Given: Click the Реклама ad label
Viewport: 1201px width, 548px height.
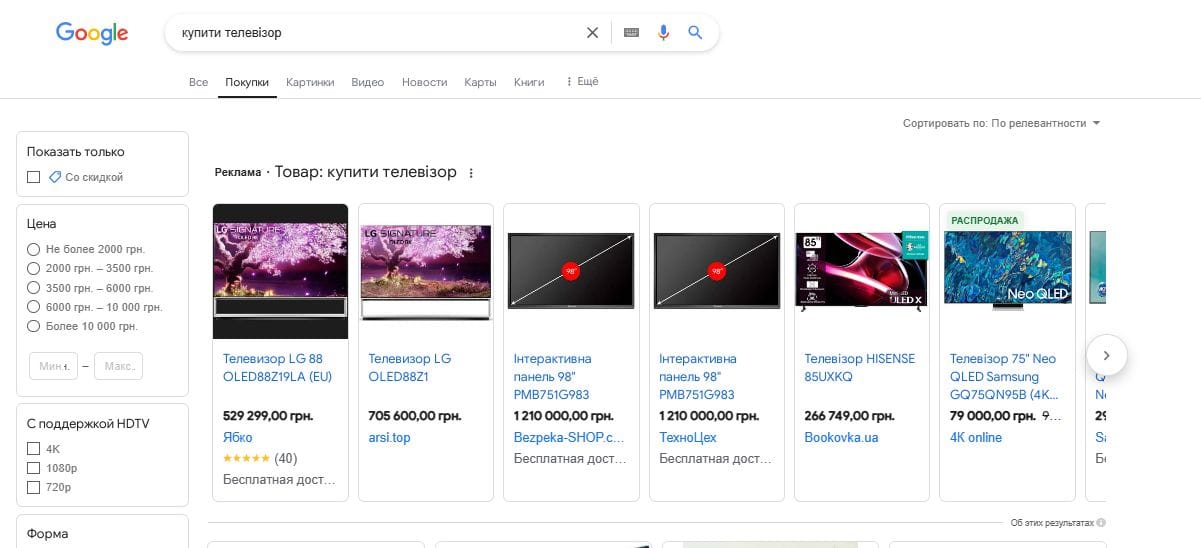Looking at the screenshot, I should 238,172.
